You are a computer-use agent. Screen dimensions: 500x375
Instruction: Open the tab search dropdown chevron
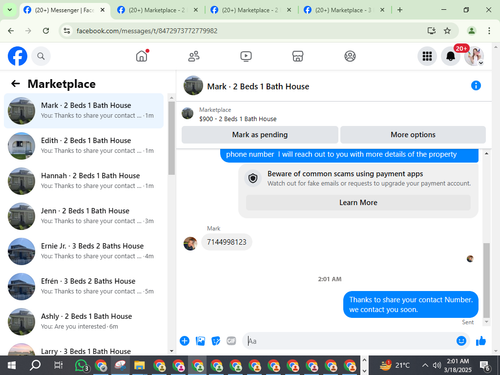click(10, 10)
